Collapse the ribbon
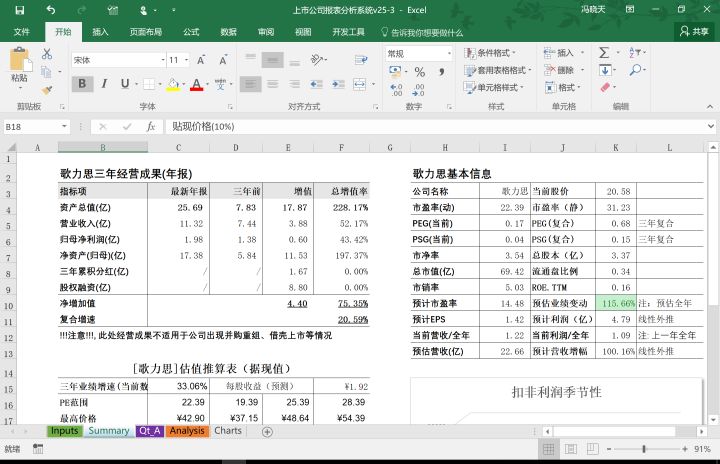Screen dimensions: 720x464 (x=710, y=107)
